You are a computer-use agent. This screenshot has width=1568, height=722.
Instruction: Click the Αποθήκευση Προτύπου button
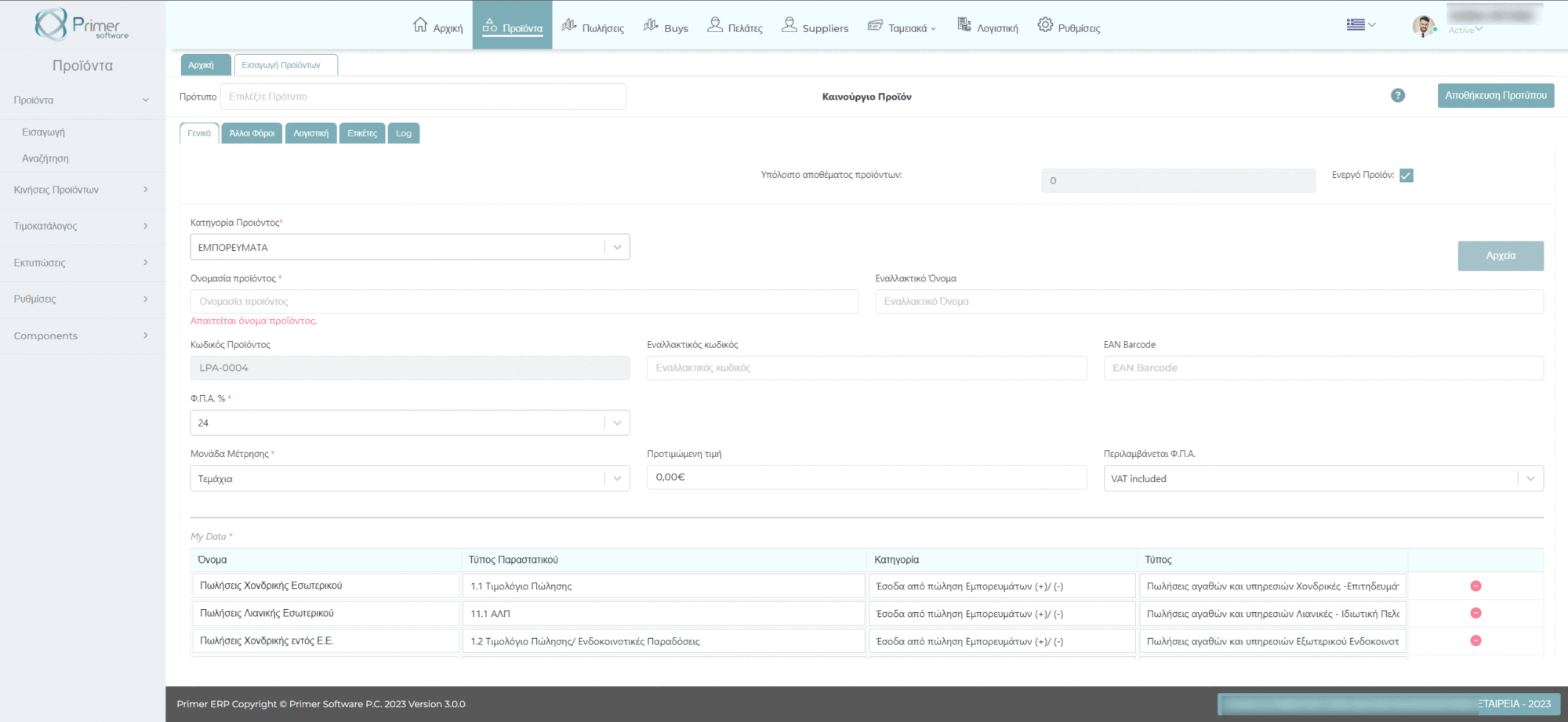[x=1495, y=96]
